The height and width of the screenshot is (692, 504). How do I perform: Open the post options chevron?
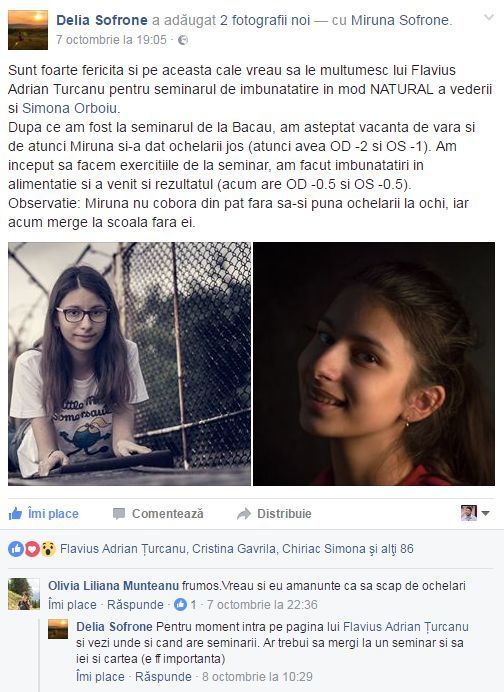pos(489,17)
